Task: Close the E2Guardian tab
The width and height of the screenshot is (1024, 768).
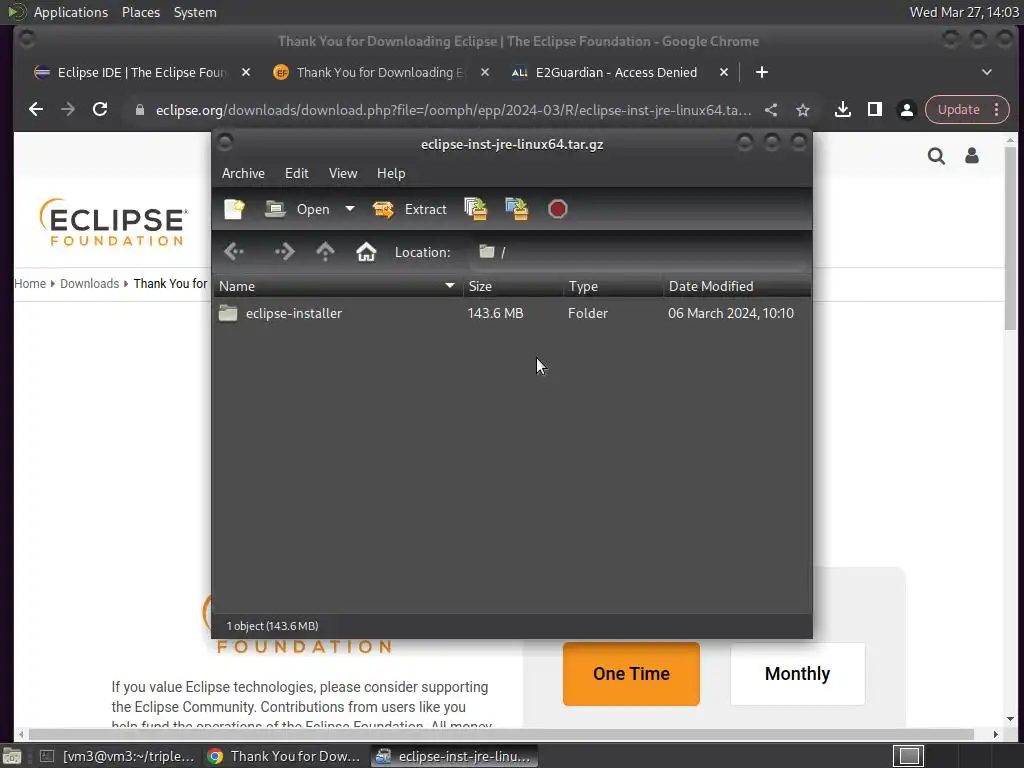Action: pos(724,72)
